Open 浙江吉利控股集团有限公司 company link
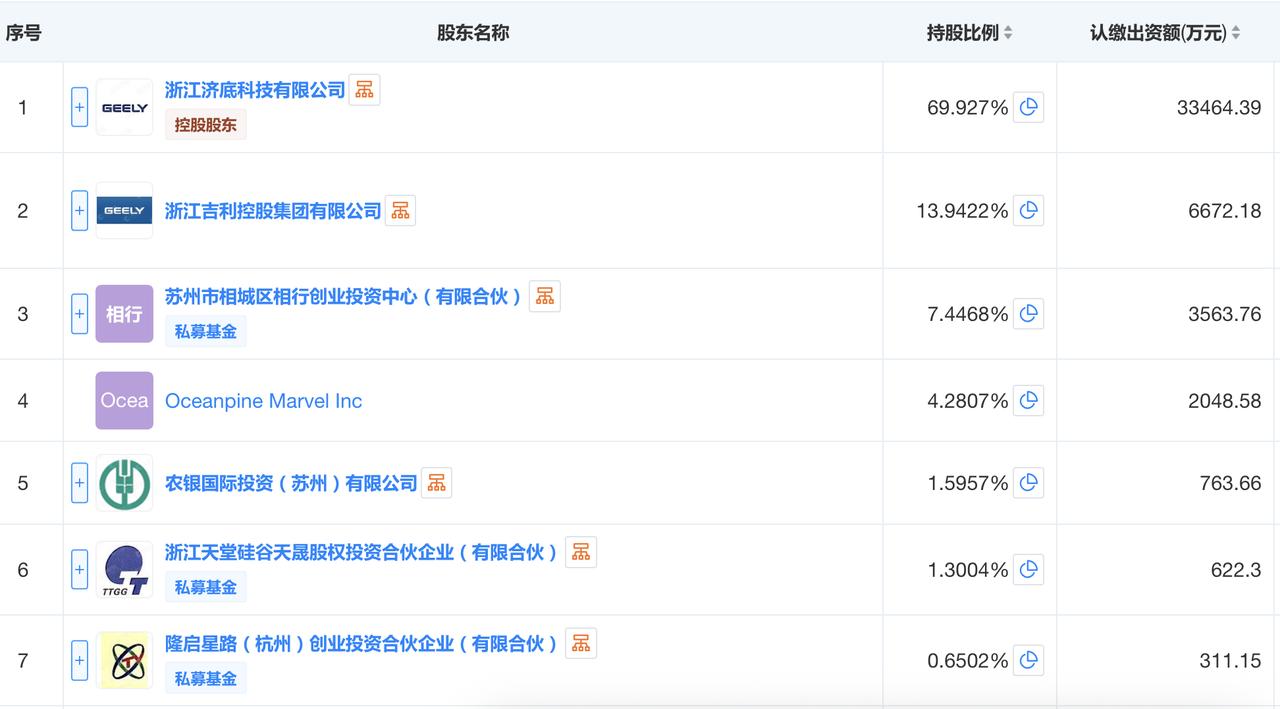This screenshot has width=1280, height=709. pos(273,211)
